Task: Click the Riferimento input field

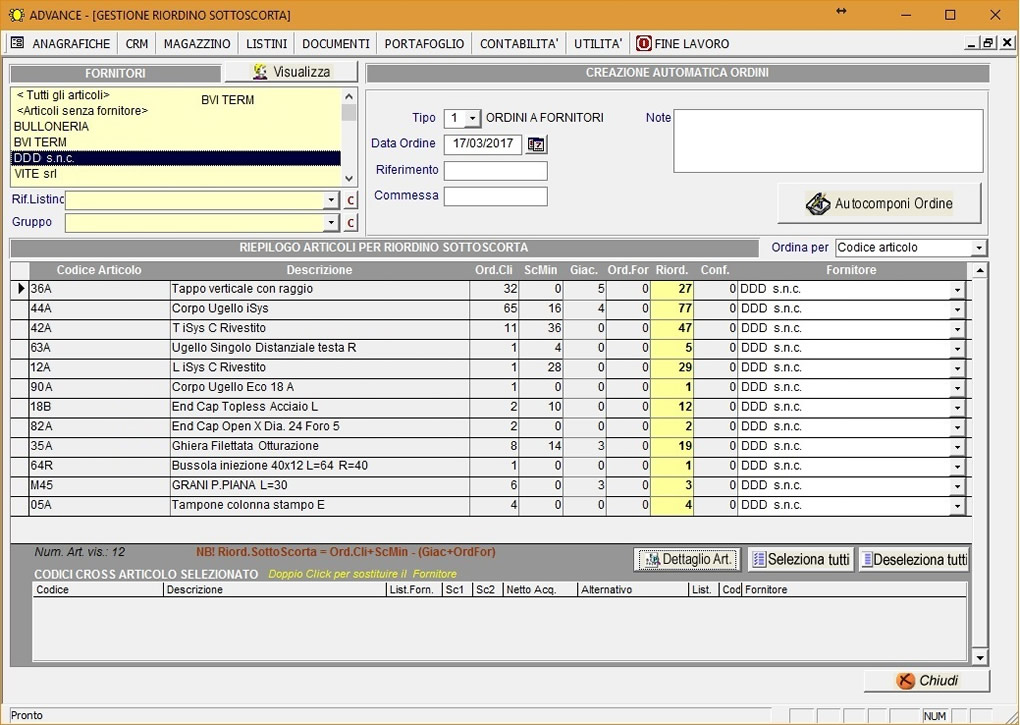Action: [496, 170]
